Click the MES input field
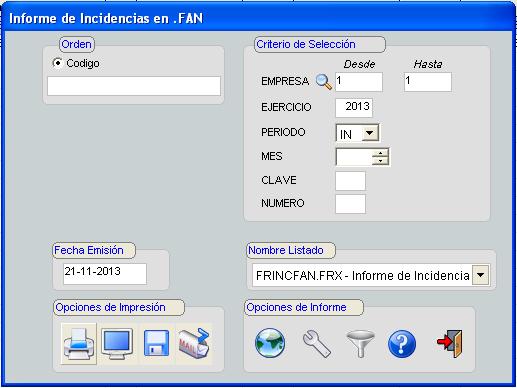 click(354, 157)
